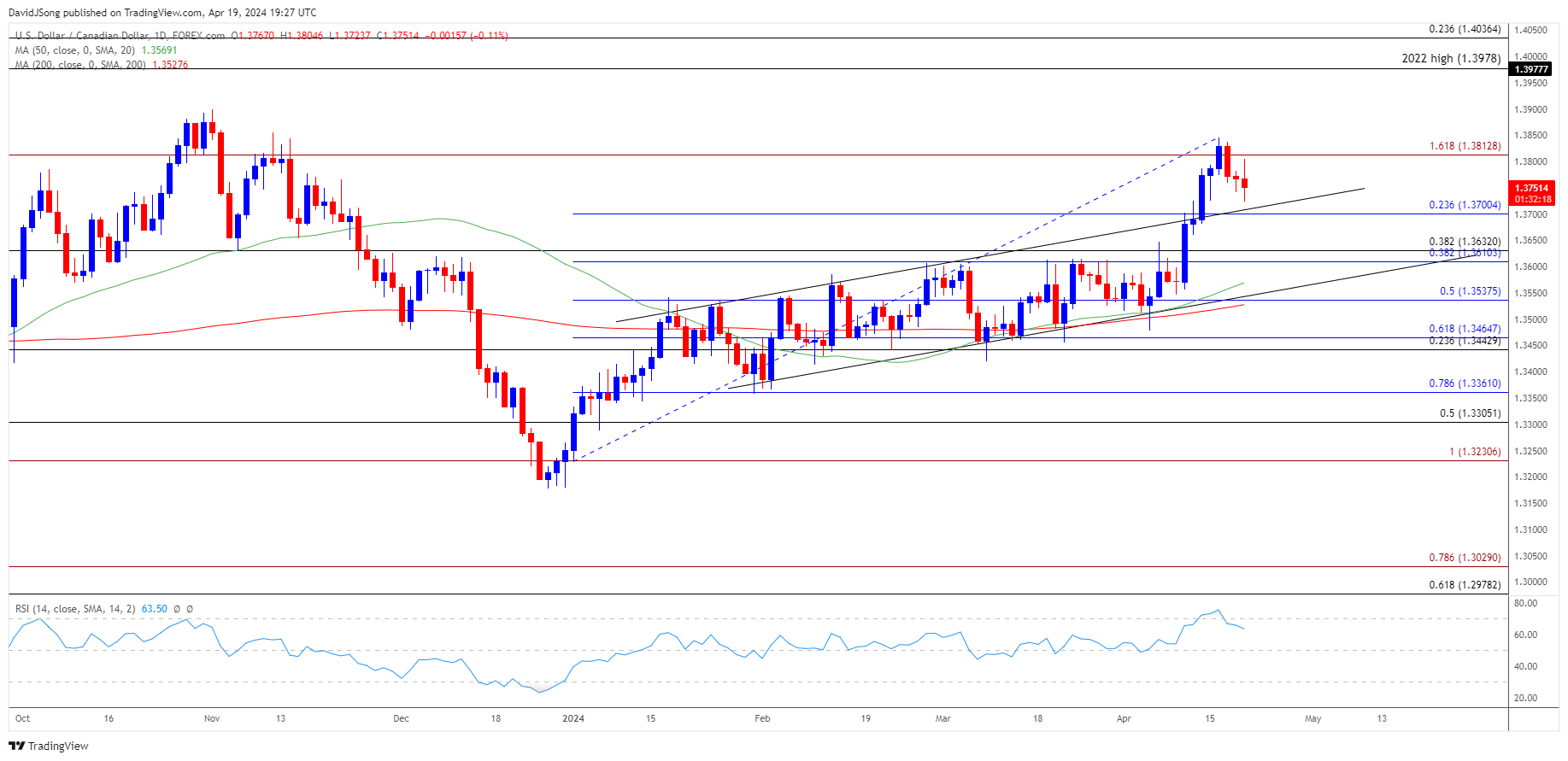Click the TradingView logo at bottom left

point(49,746)
